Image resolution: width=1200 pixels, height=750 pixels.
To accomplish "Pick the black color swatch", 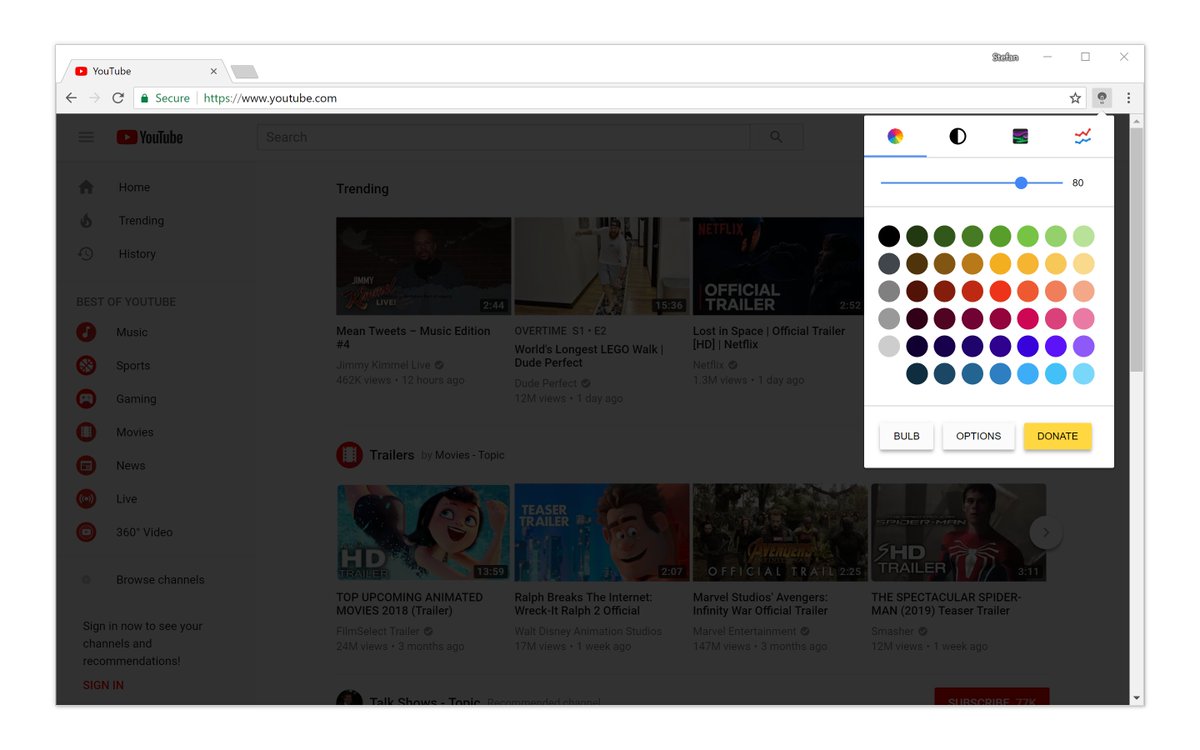I will pyautogui.click(x=889, y=237).
